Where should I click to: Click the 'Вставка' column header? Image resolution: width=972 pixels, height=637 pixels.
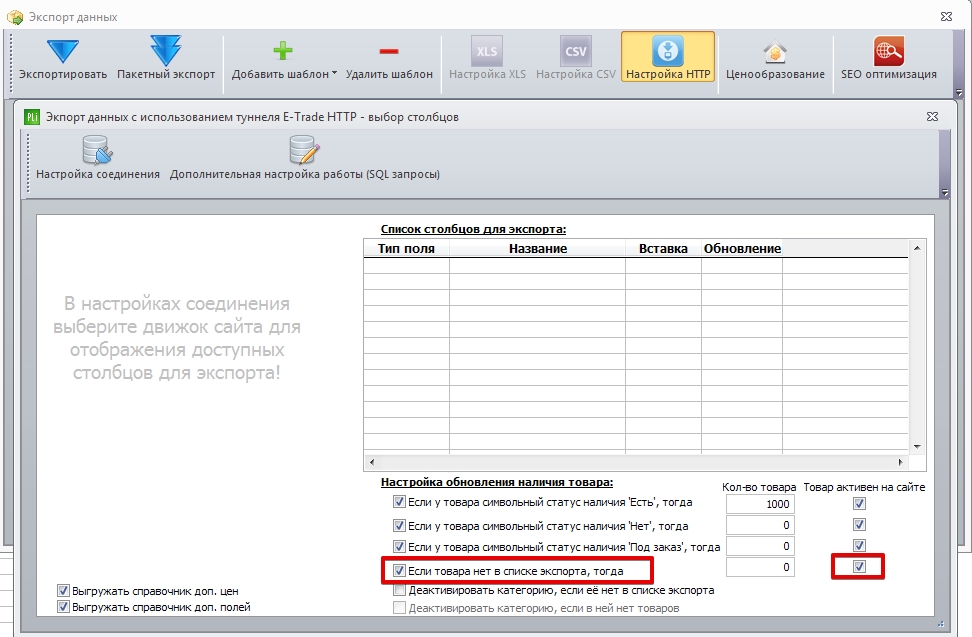(663, 248)
